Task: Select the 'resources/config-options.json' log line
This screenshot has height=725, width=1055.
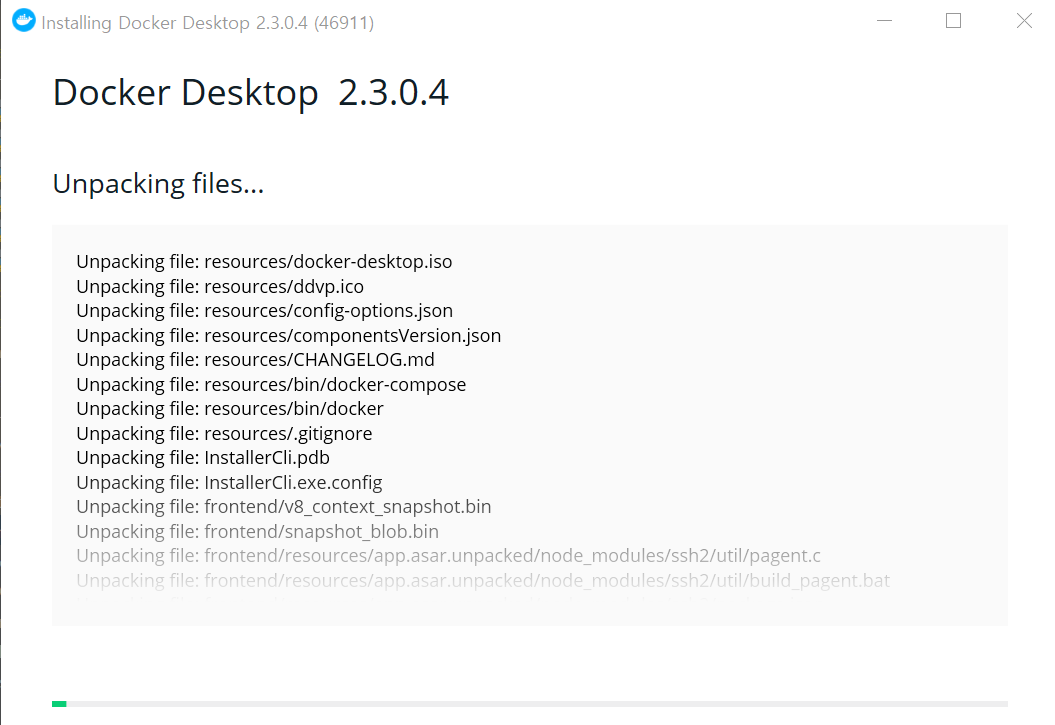Action: [x=264, y=311]
